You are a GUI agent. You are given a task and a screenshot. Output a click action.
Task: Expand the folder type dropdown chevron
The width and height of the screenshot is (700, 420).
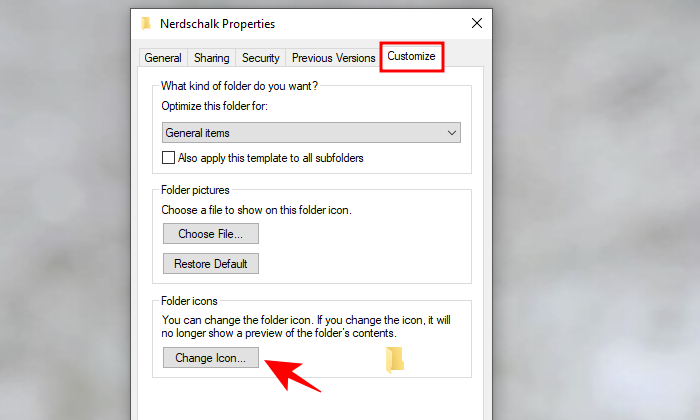click(x=452, y=133)
